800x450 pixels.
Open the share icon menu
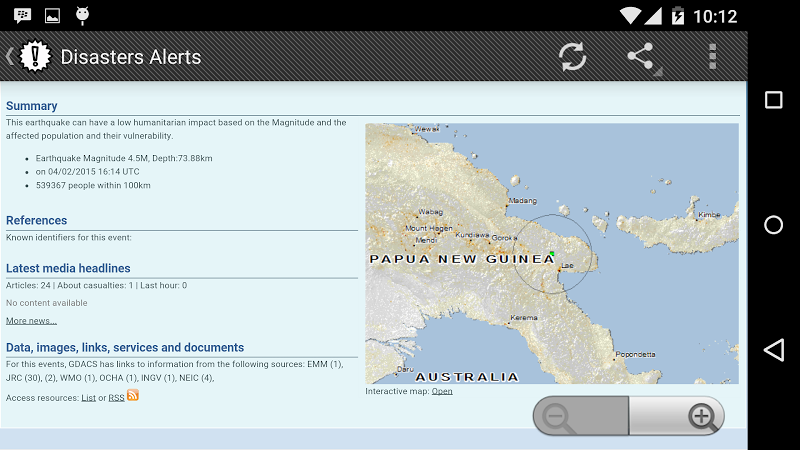coord(642,56)
